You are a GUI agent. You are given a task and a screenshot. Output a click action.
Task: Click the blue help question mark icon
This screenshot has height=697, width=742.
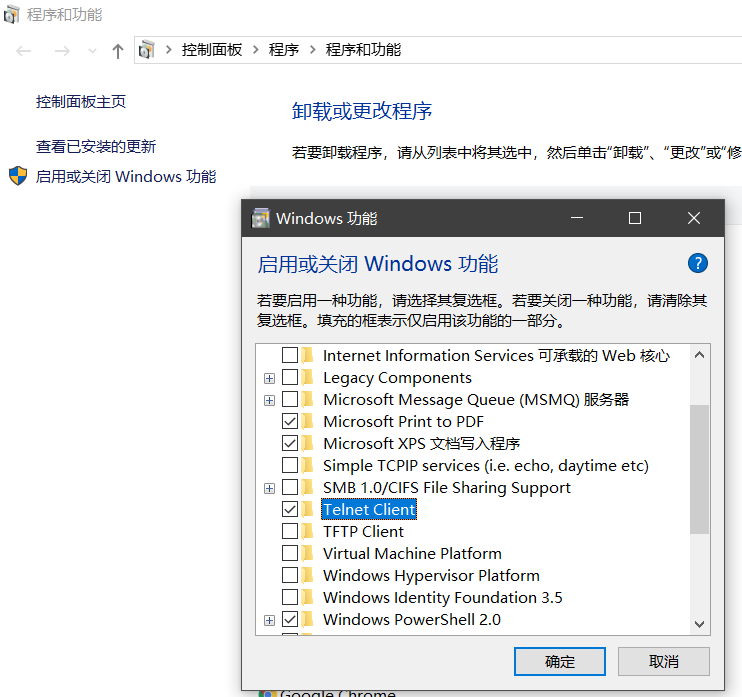[698, 264]
